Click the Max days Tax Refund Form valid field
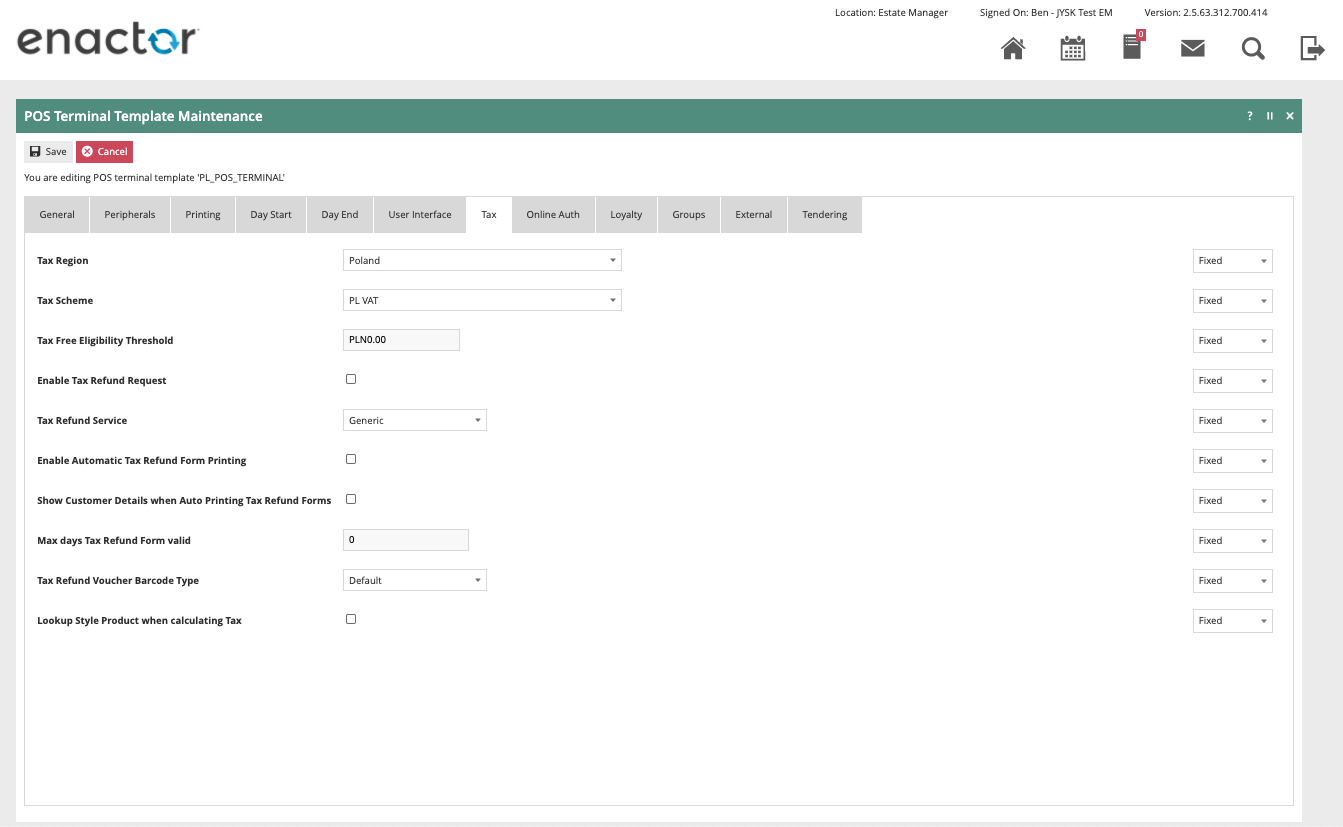The image size is (1343, 827). tap(405, 540)
